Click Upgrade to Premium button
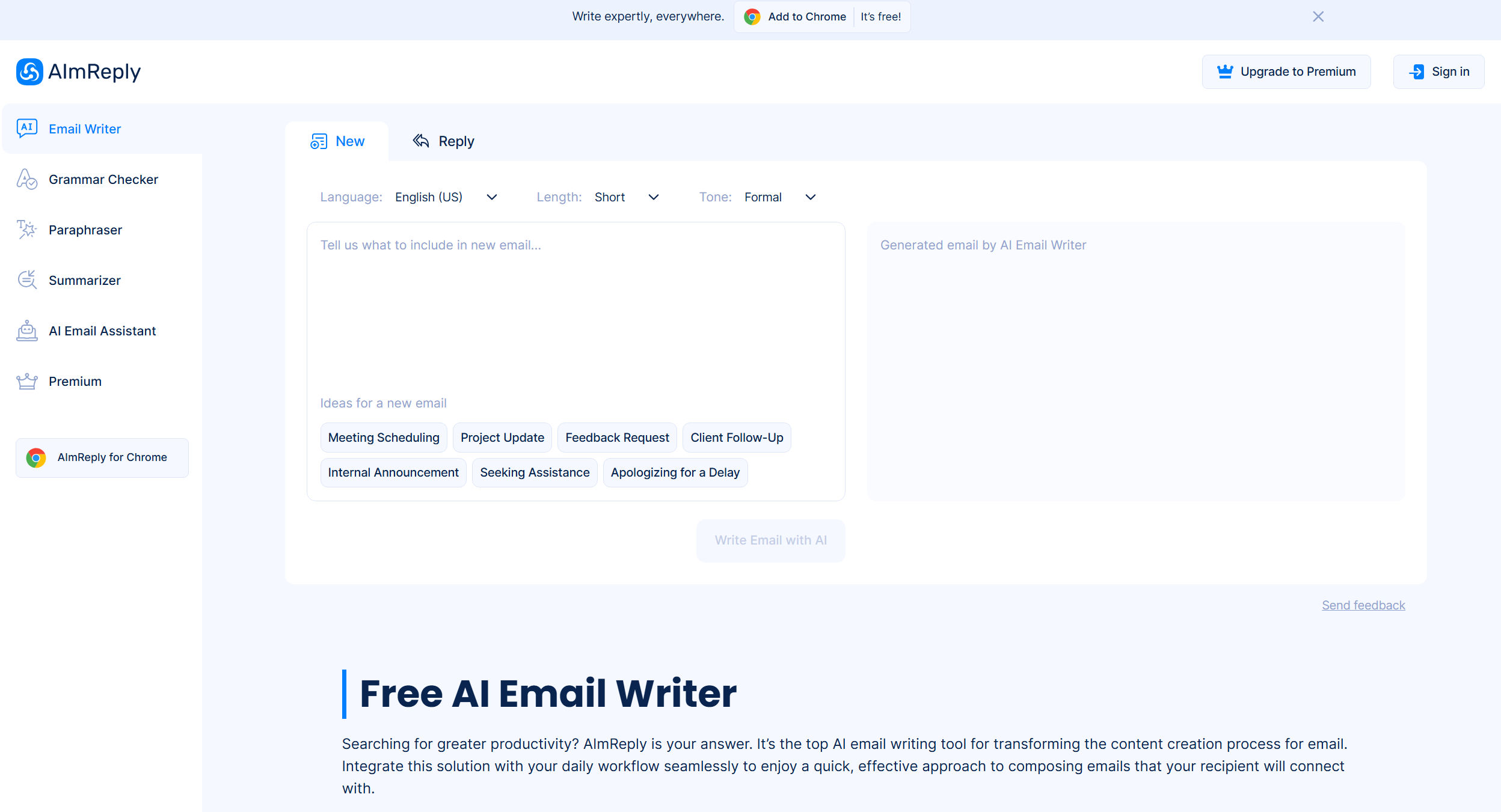The height and width of the screenshot is (812, 1501). click(x=1286, y=72)
